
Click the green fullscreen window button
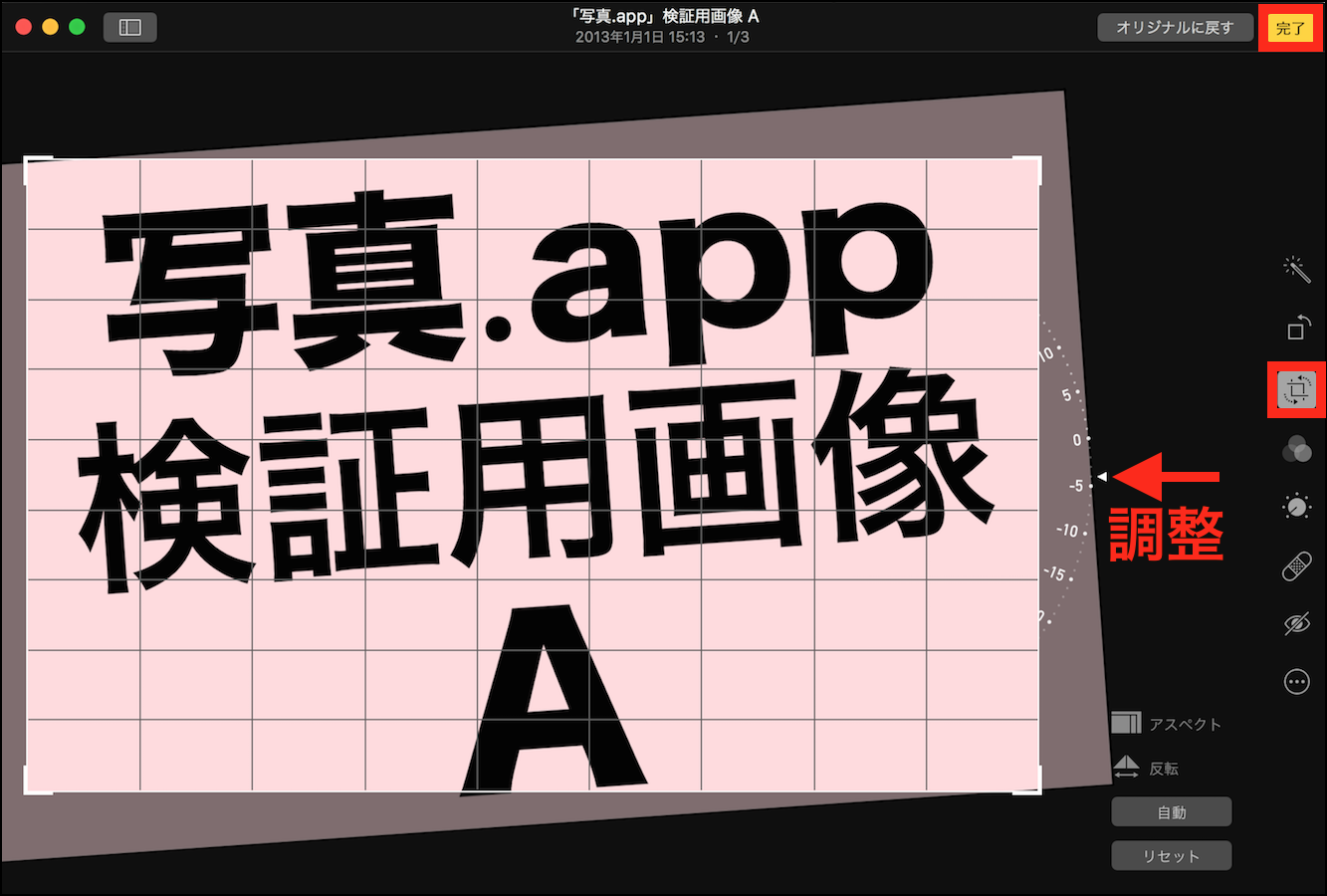coord(77,27)
